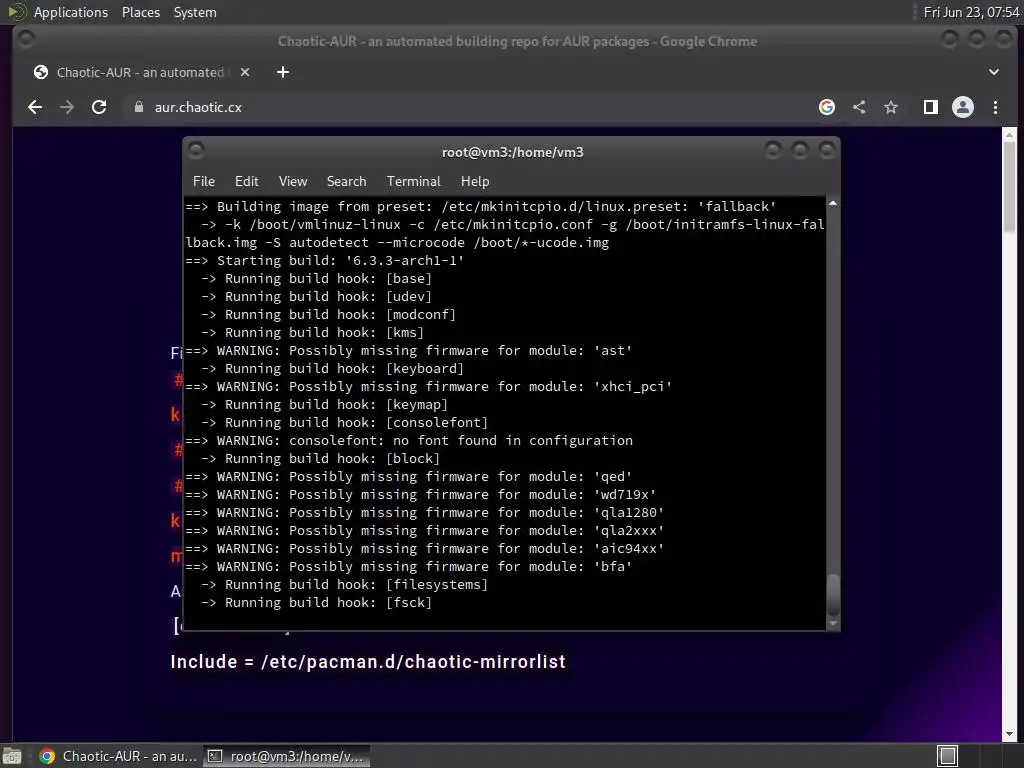
Task: Go forward in Chrome
Action: point(67,107)
